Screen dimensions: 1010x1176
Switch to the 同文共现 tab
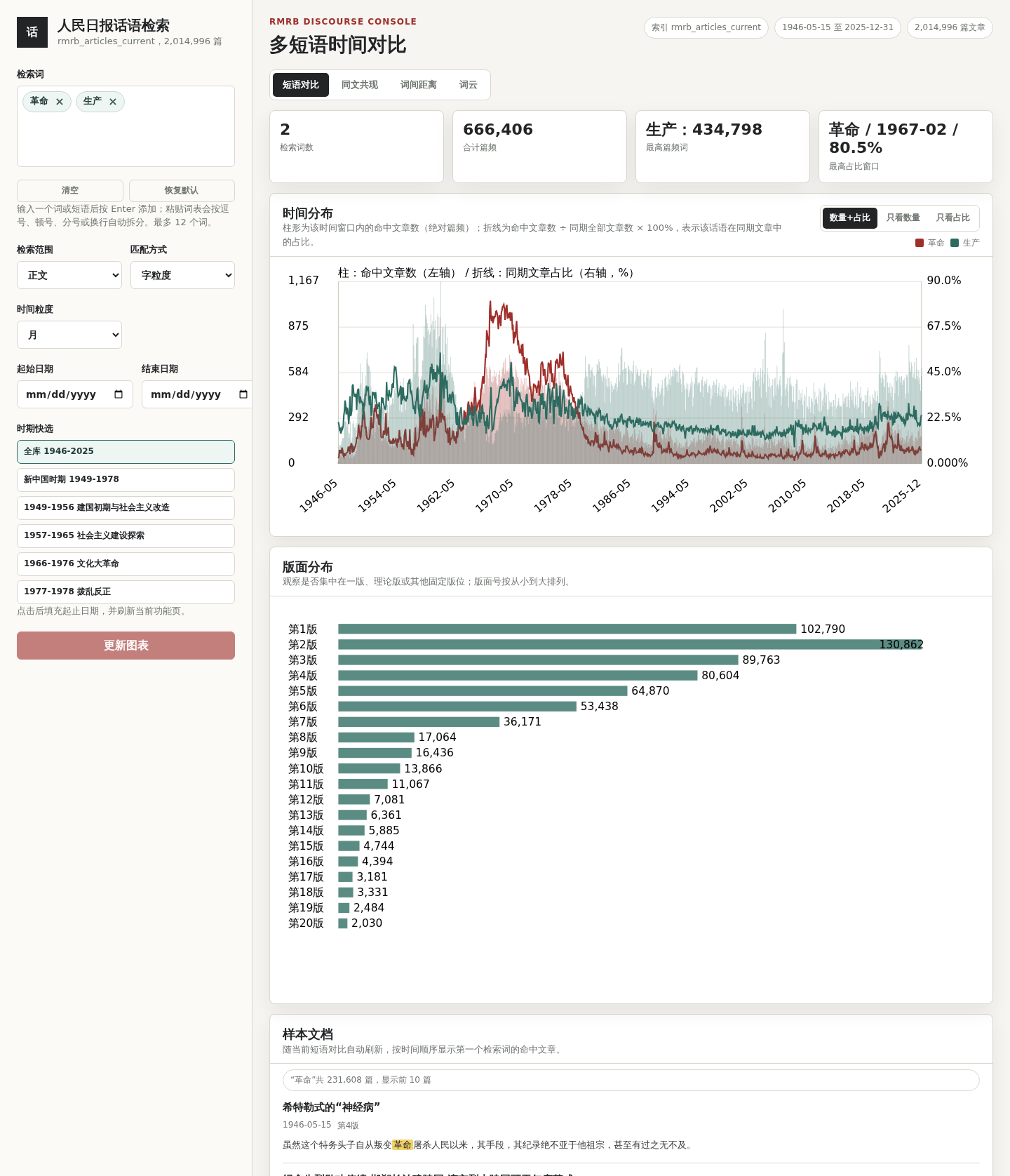coord(360,85)
